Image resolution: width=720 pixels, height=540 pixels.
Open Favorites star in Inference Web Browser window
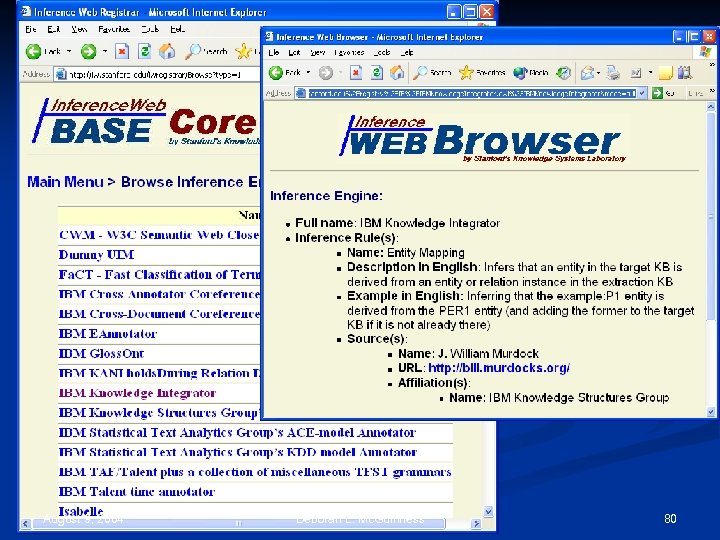(482, 73)
